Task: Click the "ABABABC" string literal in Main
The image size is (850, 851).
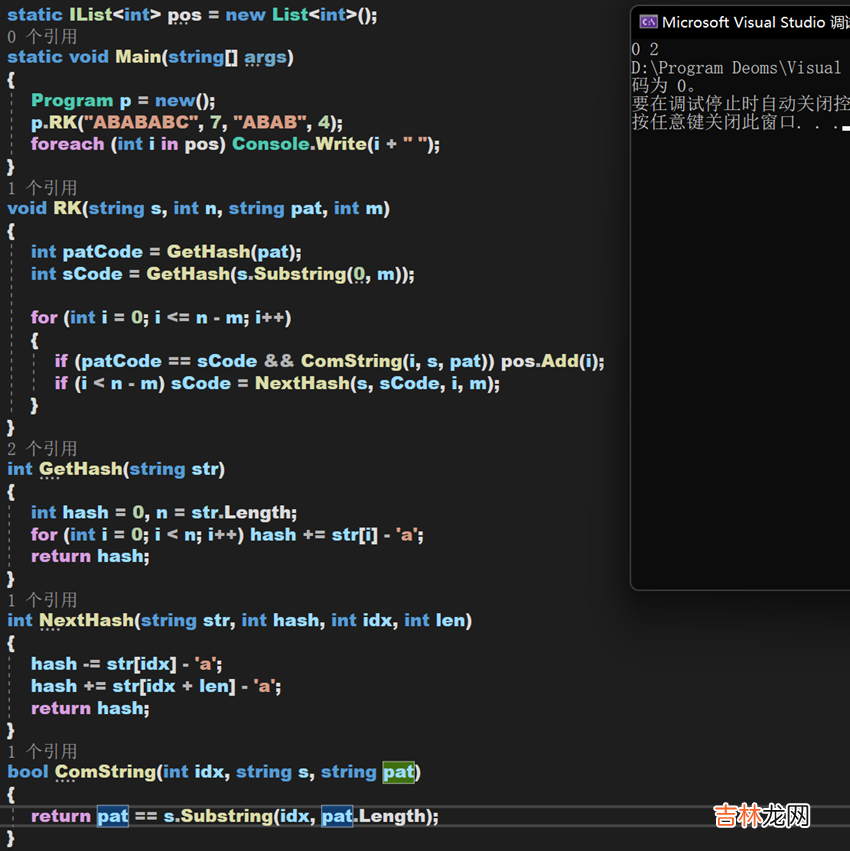Action: pyautogui.click(x=140, y=122)
